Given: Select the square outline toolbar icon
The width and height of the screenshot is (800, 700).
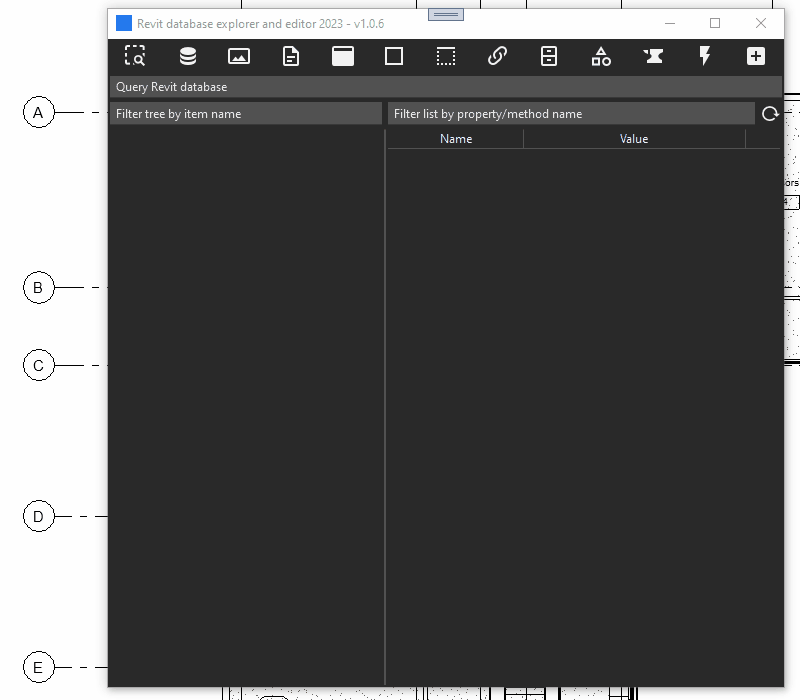Looking at the screenshot, I should coord(393,57).
